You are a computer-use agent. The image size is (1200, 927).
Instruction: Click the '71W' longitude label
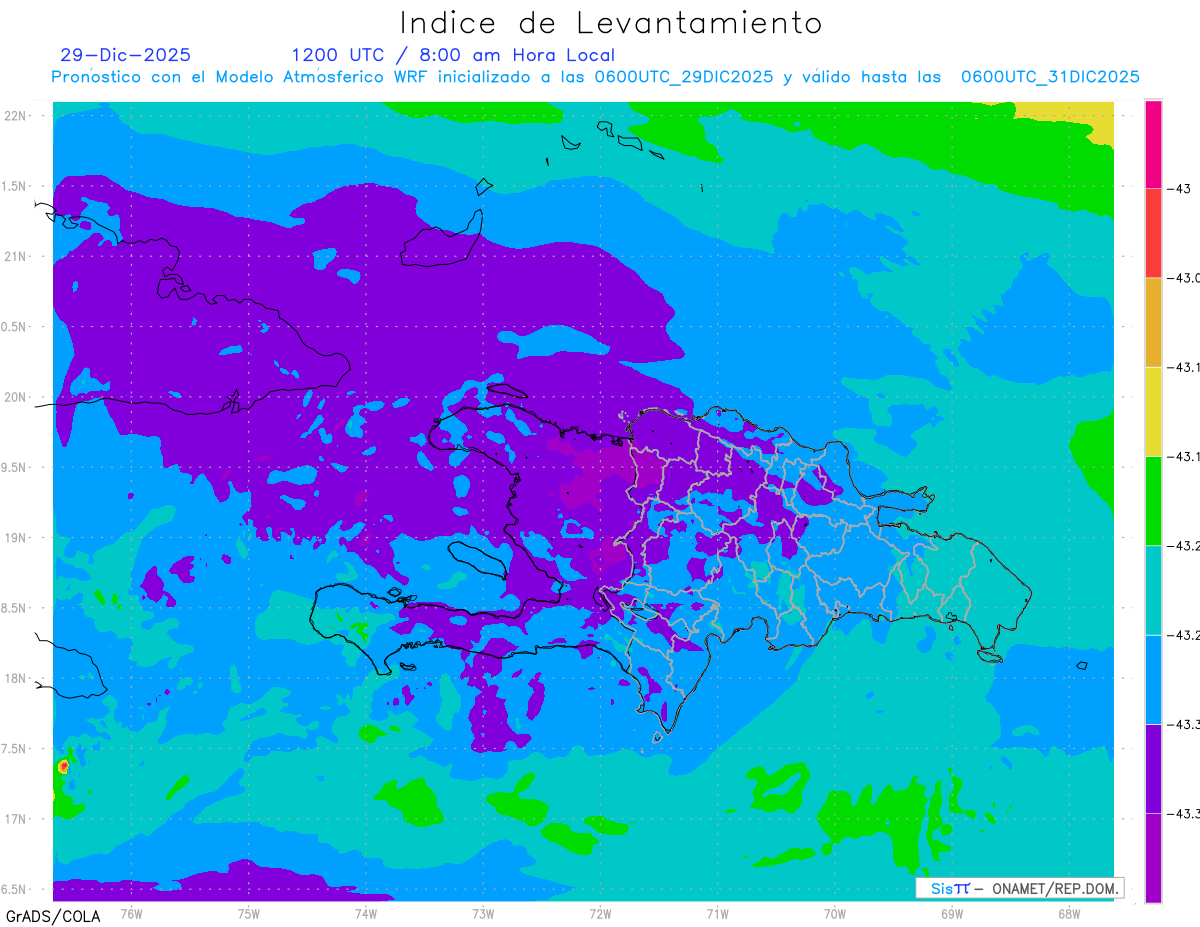click(x=717, y=913)
